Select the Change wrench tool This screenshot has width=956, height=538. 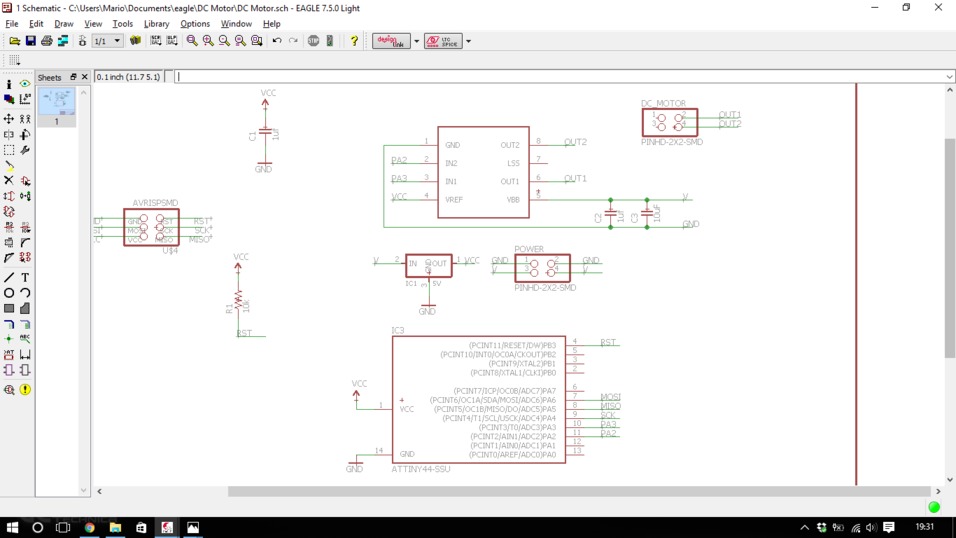25,149
